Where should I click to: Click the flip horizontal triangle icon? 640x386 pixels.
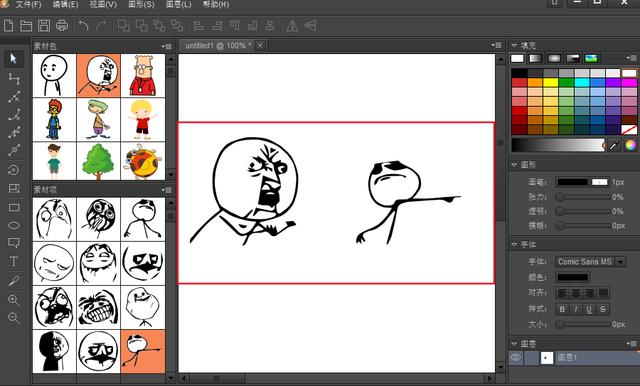pyautogui.click(x=292, y=26)
